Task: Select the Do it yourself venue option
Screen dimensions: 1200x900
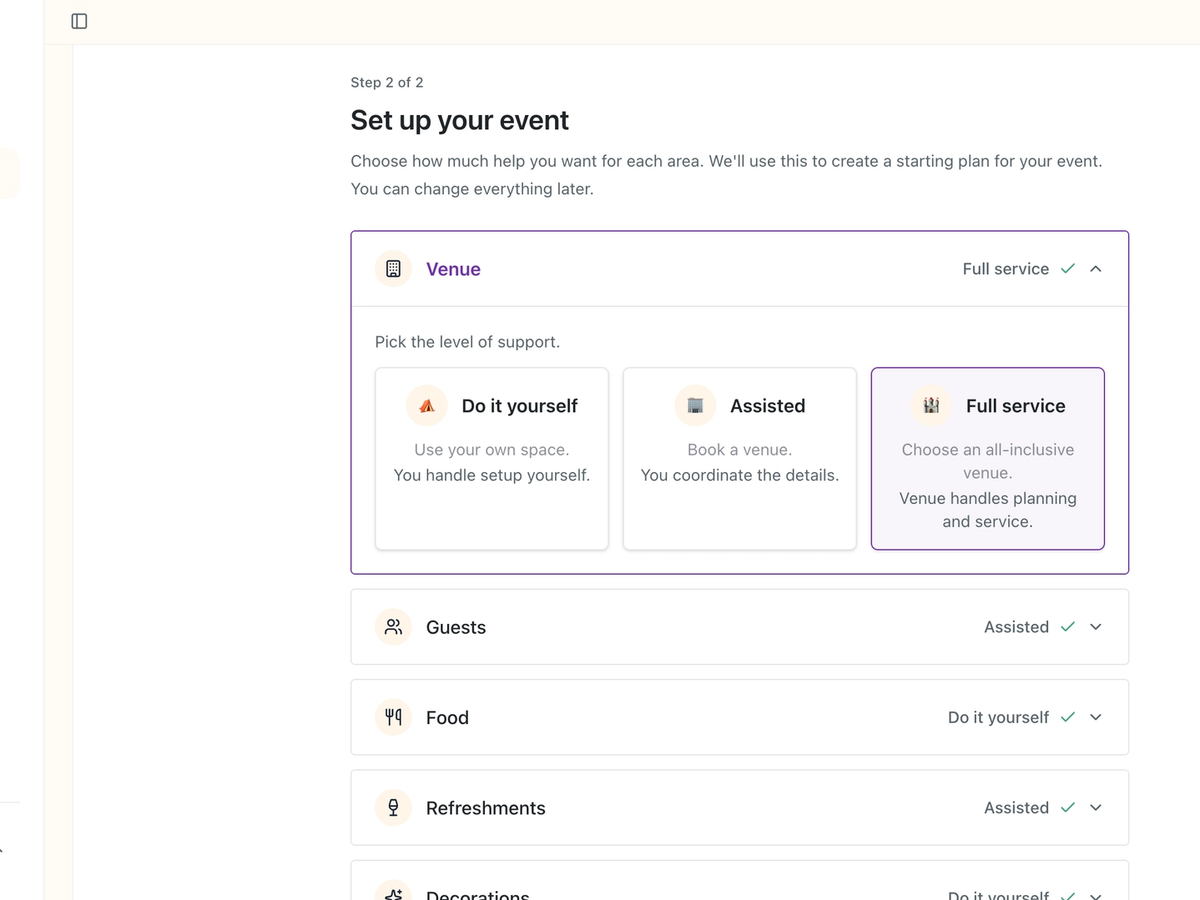Action: click(492, 459)
